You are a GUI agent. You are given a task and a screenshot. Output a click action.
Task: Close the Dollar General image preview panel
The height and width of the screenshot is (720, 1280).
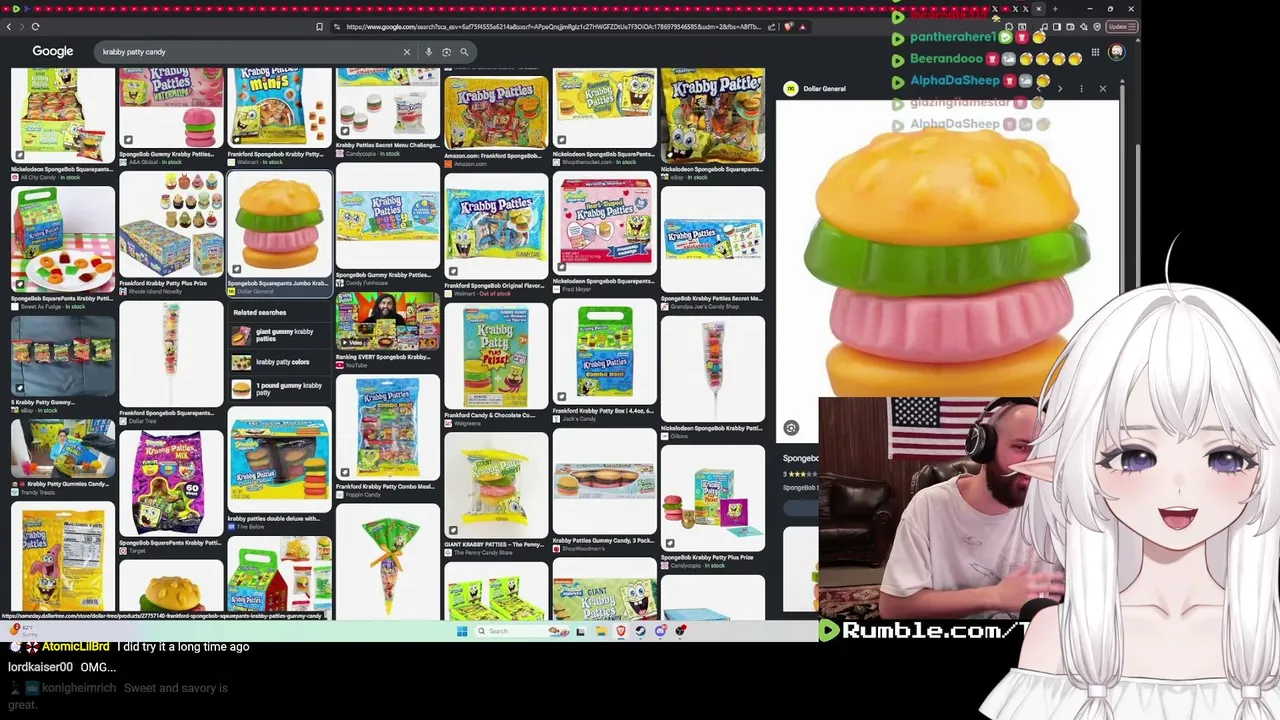pyautogui.click(x=1103, y=89)
